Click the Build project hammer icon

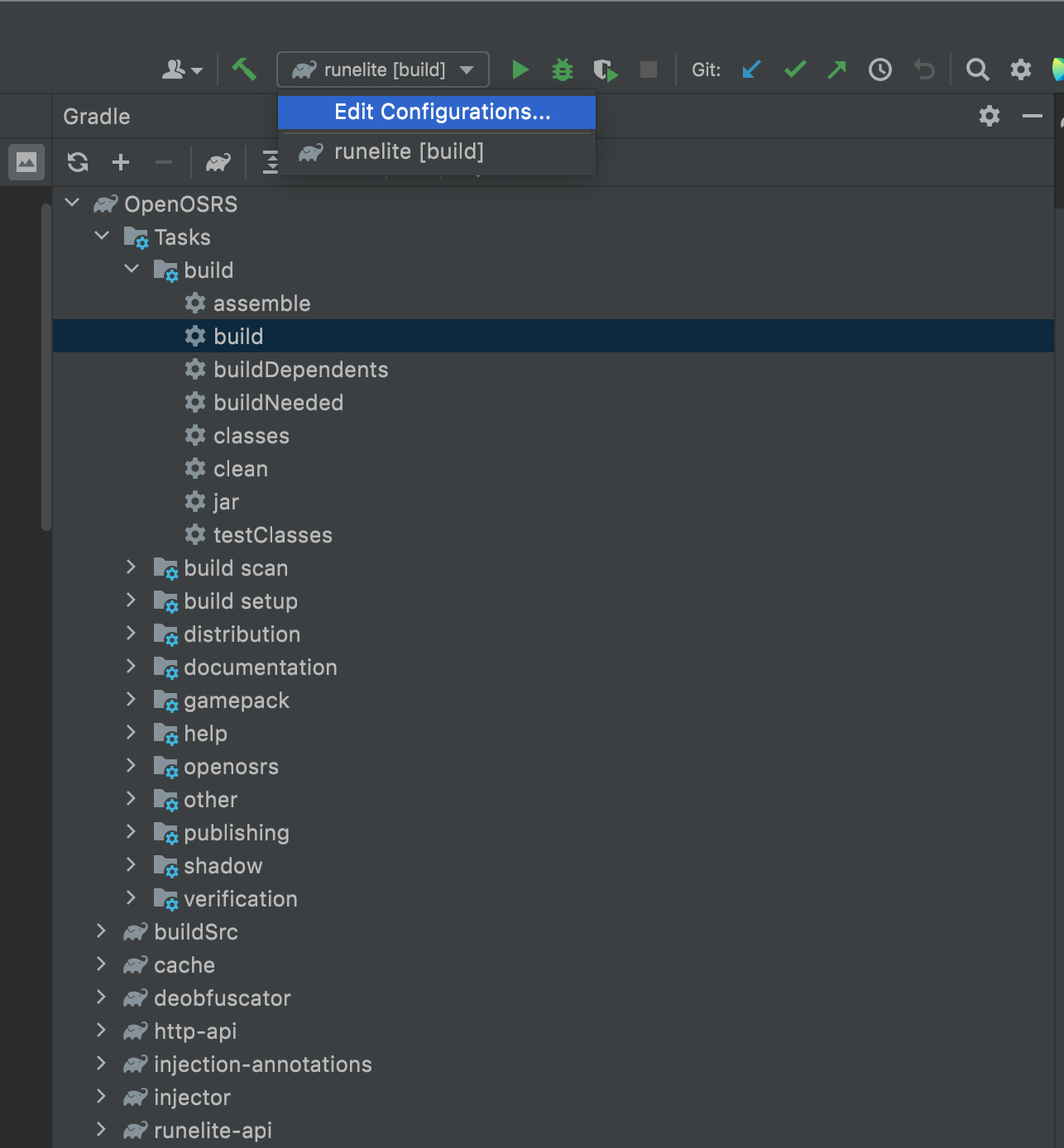[244, 69]
